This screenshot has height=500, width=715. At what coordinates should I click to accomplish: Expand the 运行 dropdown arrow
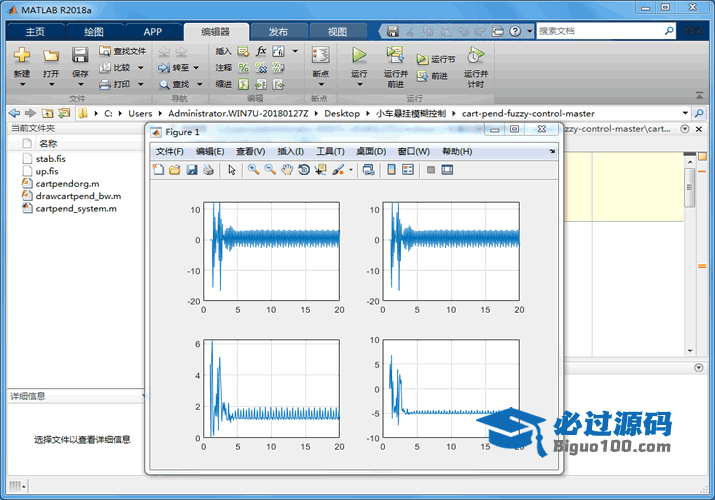pos(359,84)
